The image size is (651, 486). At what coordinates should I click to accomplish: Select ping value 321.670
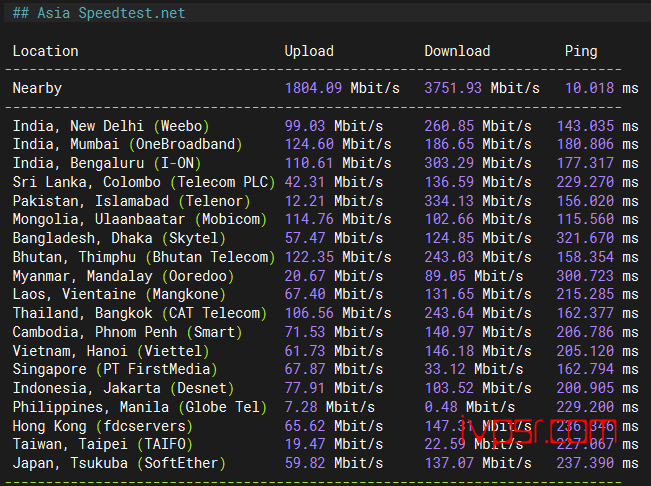coord(585,238)
